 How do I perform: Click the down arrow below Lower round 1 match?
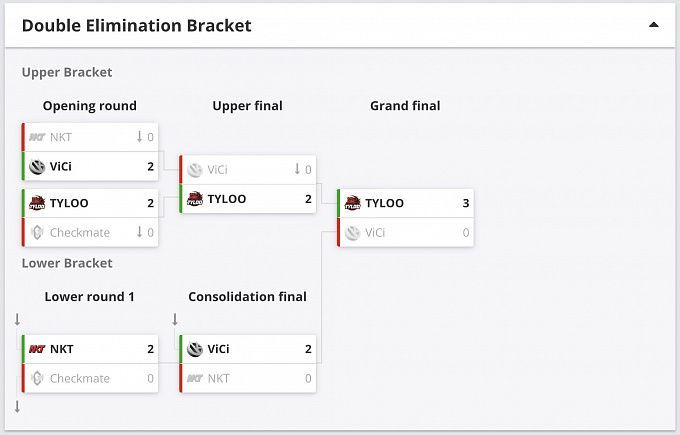click(x=17, y=407)
